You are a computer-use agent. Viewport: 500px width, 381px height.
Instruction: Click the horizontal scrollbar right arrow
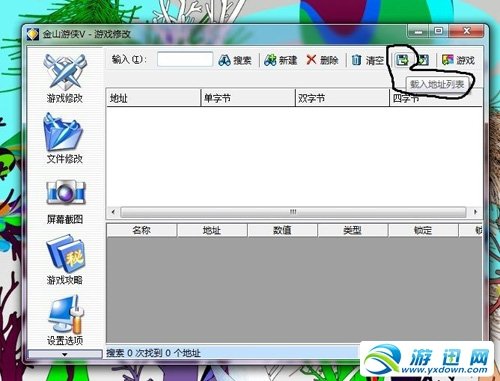pyautogui.click(x=475, y=212)
